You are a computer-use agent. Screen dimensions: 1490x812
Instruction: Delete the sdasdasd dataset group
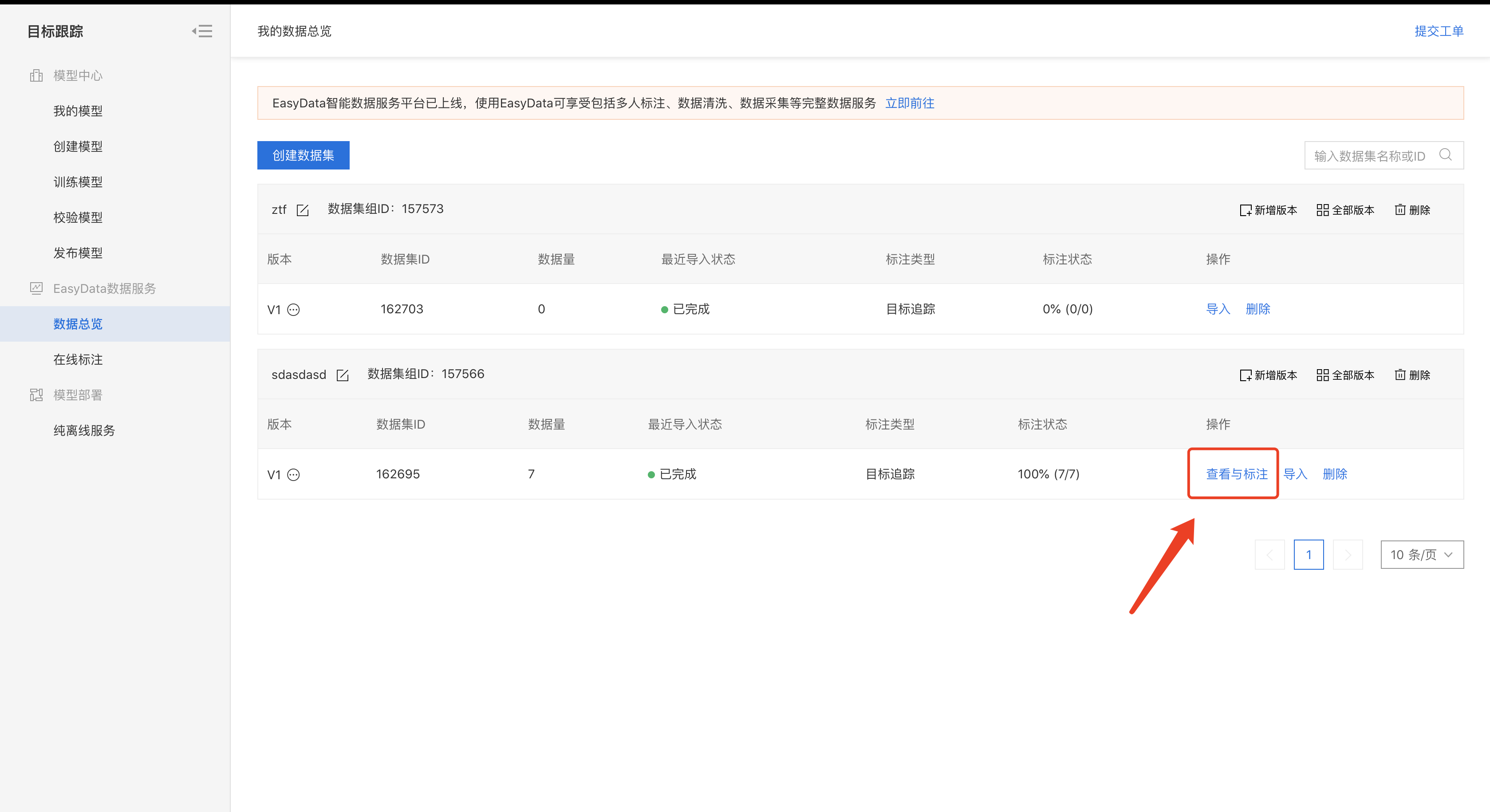[1412, 375]
